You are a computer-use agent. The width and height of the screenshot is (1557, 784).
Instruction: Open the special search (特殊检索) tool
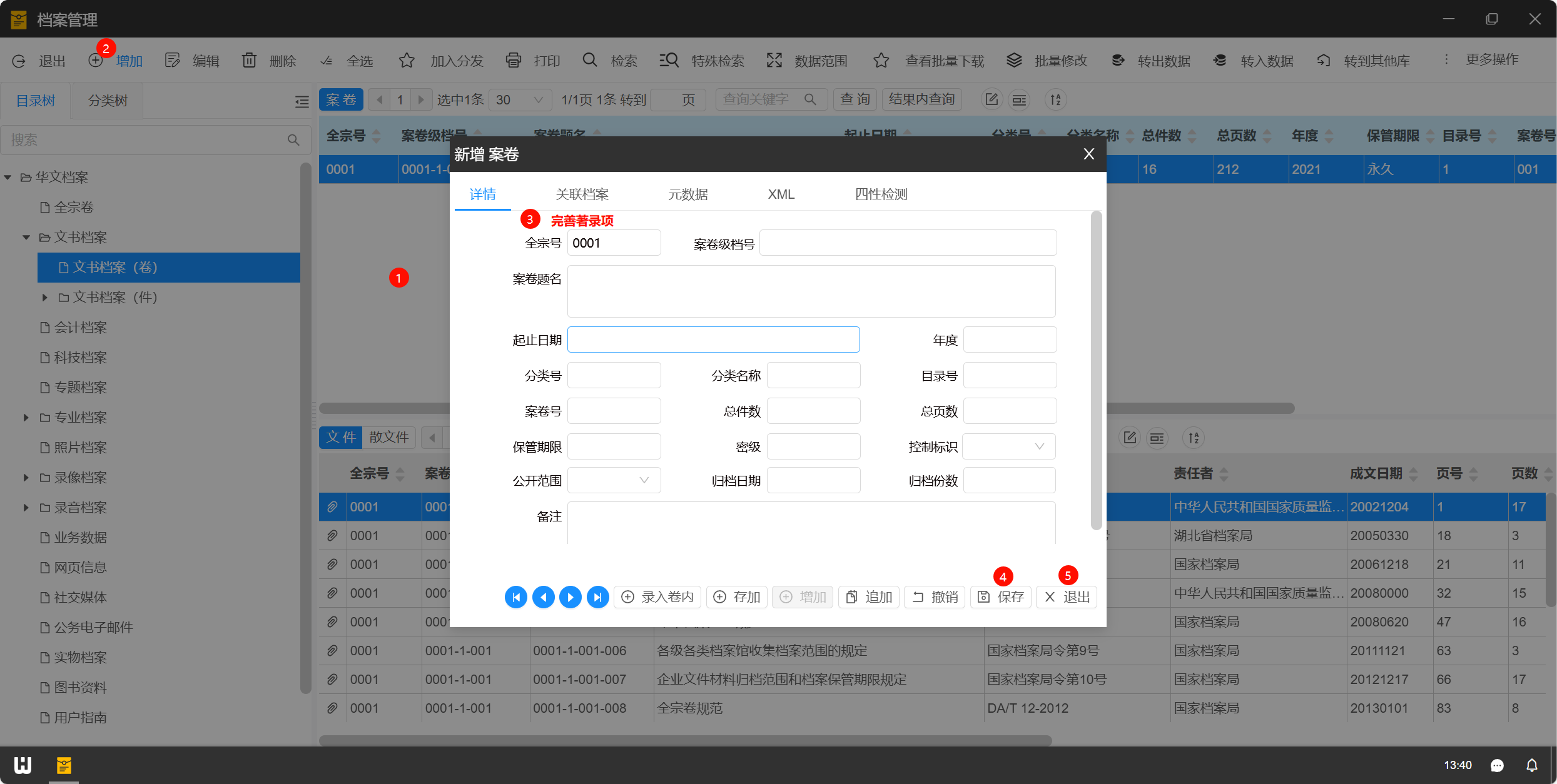[x=669, y=61]
